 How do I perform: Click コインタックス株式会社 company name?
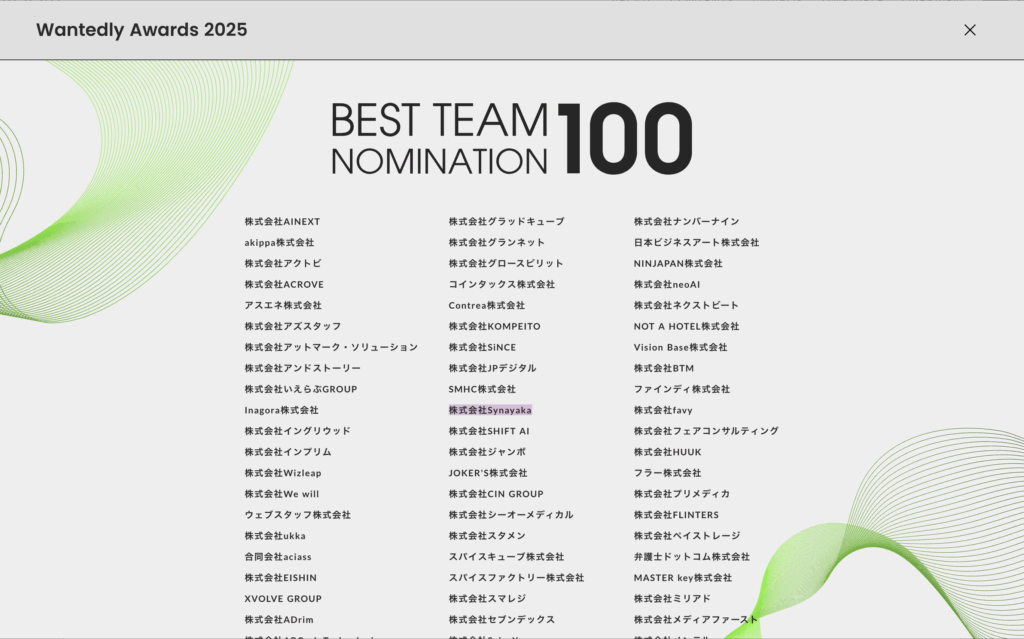(502, 284)
